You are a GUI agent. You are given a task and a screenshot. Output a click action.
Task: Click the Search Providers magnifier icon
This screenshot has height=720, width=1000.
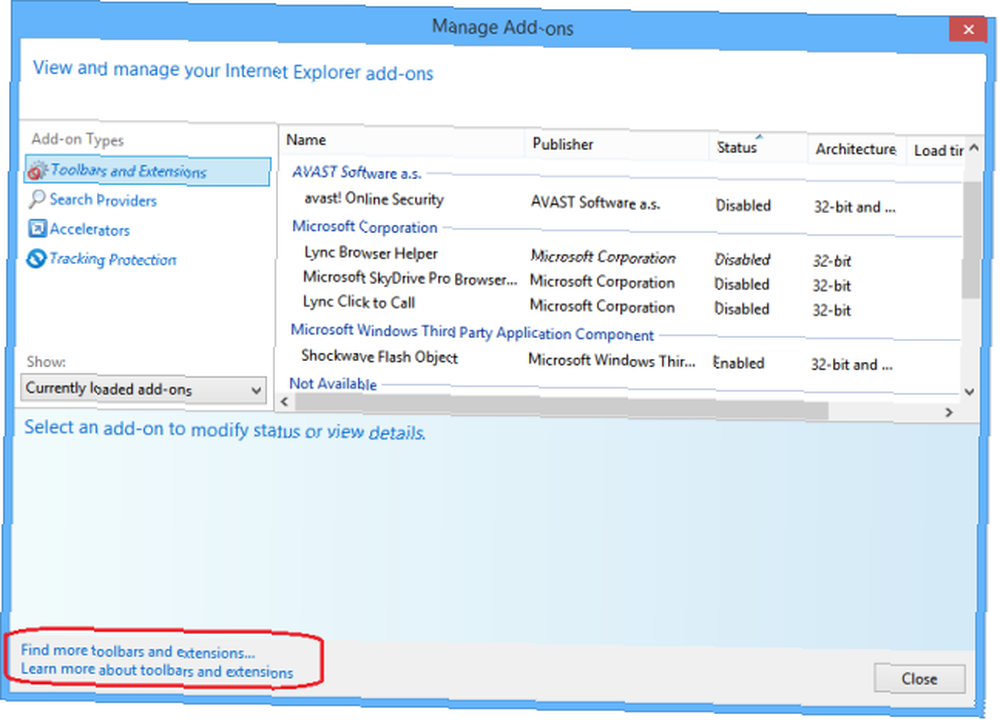(x=37, y=199)
